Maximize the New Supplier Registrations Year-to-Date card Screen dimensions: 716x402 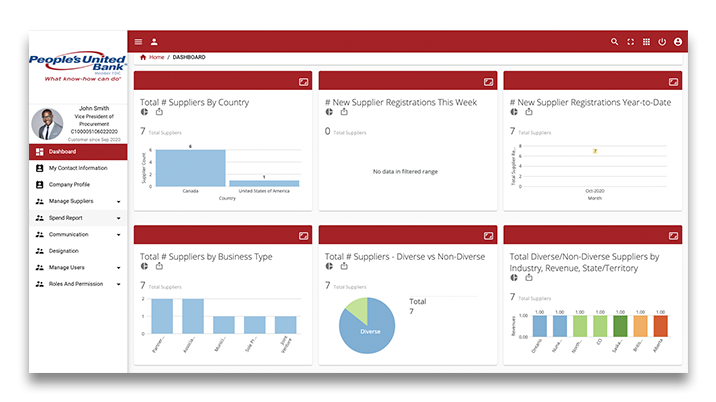(672, 81)
